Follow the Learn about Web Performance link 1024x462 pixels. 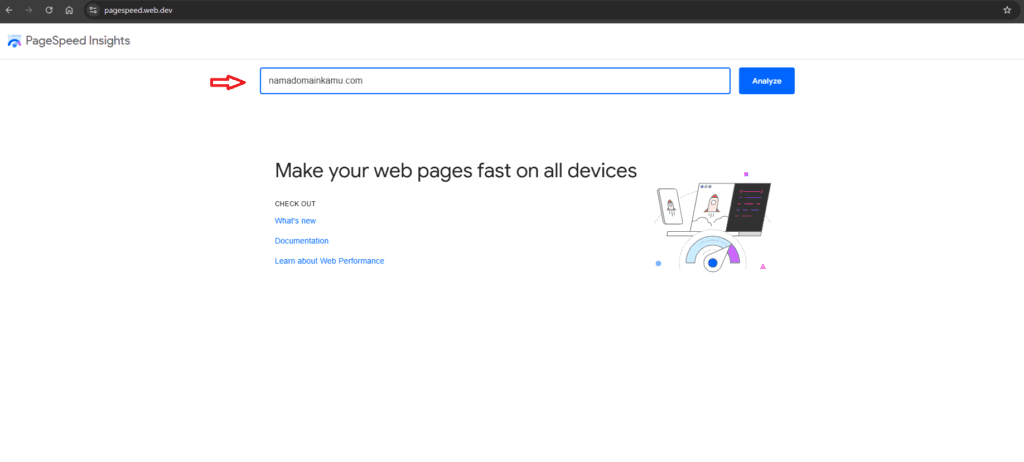click(329, 261)
